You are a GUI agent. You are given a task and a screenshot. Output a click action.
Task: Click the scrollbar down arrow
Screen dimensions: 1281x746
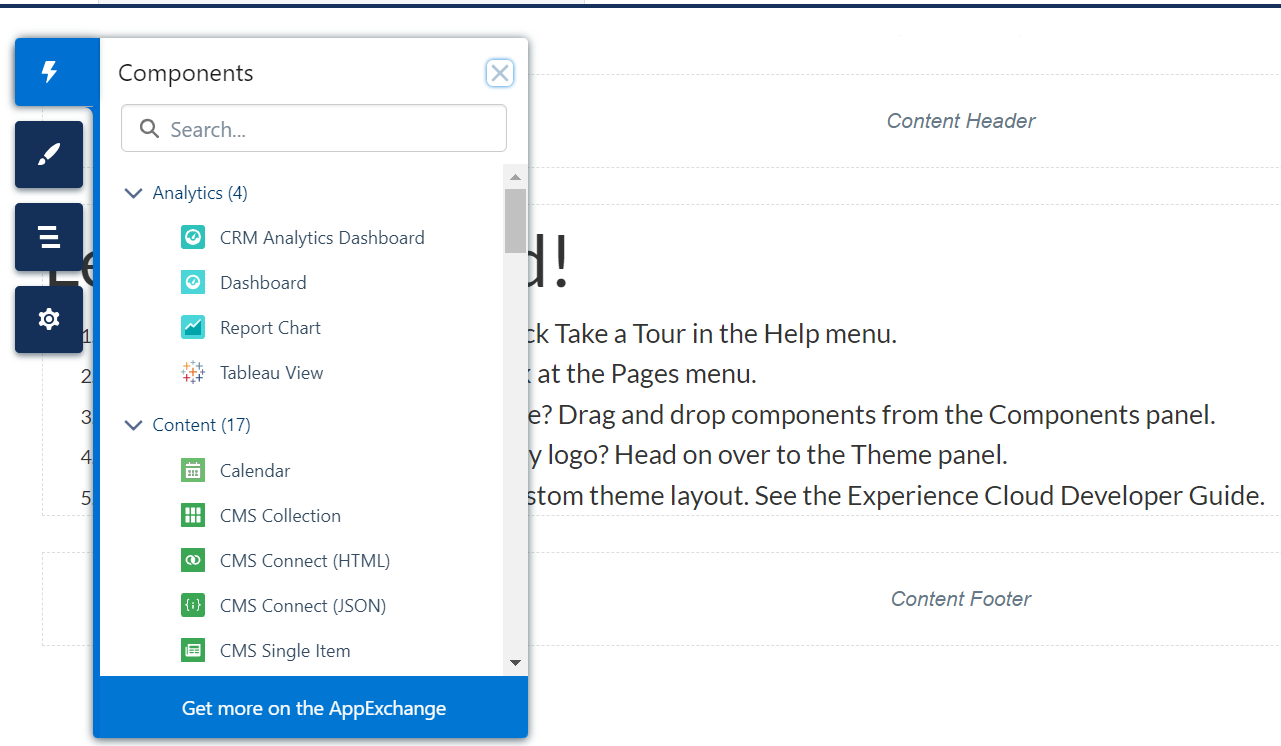click(x=515, y=662)
